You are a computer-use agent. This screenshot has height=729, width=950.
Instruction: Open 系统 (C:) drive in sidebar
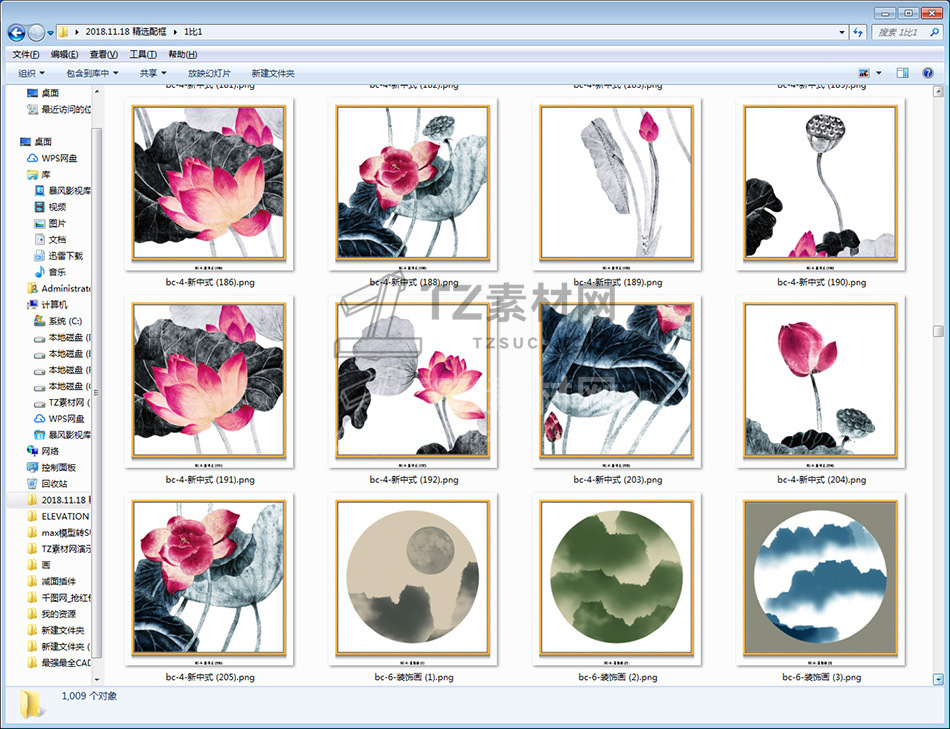[x=64, y=321]
